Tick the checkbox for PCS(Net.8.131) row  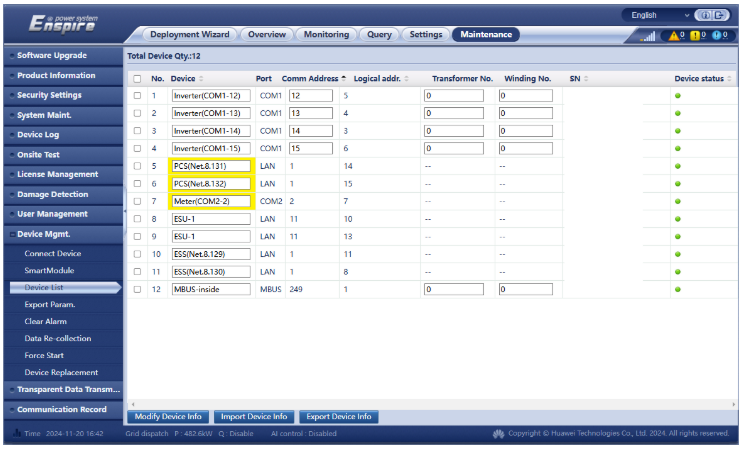click(137, 166)
